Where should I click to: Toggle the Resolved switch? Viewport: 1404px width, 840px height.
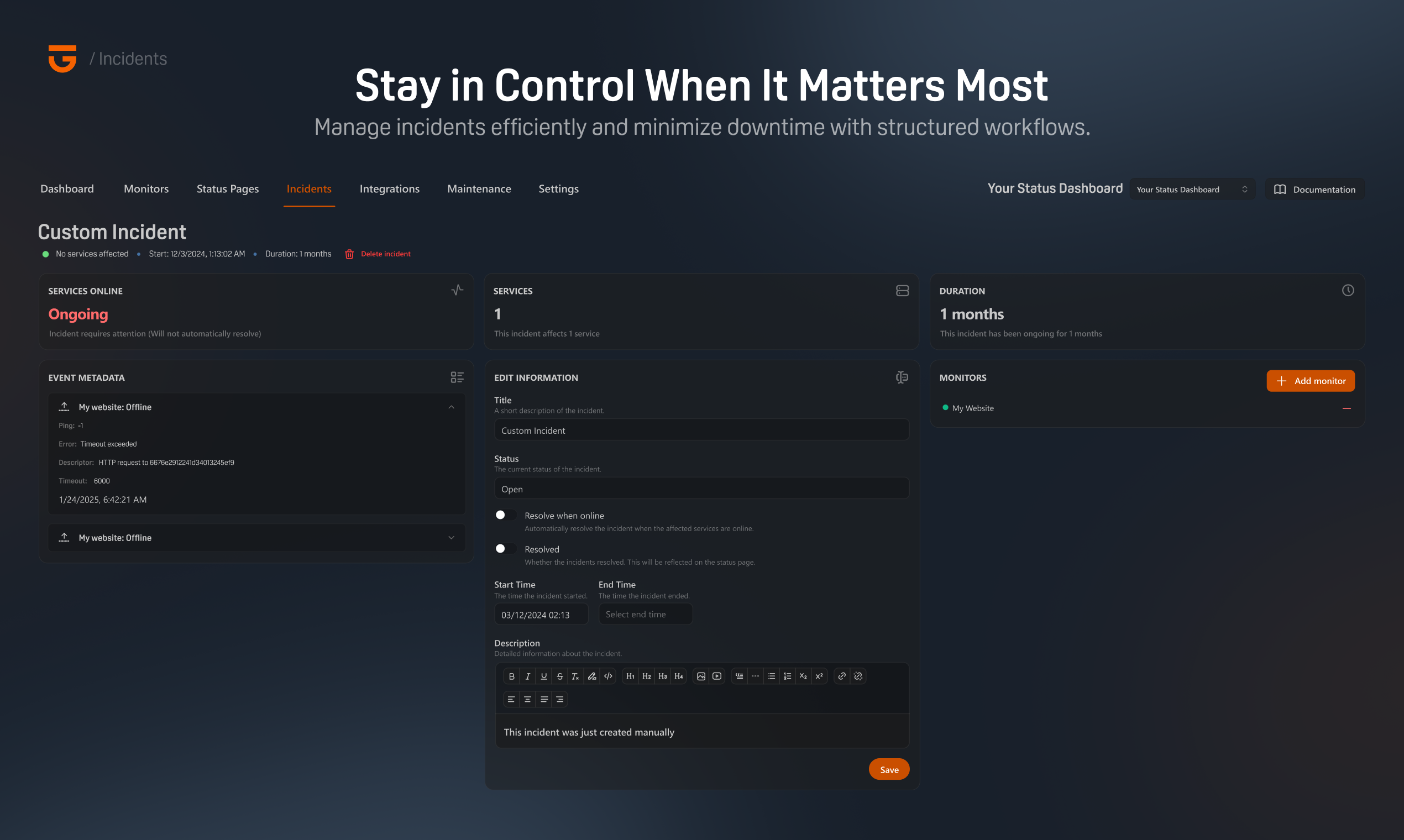[x=505, y=549]
